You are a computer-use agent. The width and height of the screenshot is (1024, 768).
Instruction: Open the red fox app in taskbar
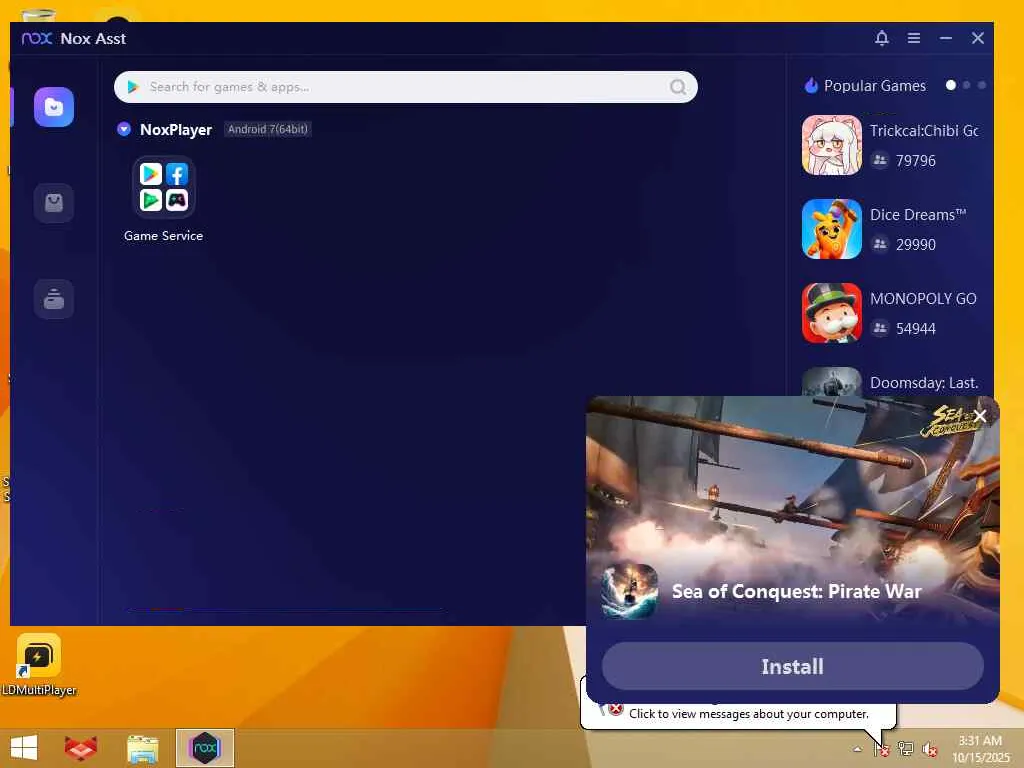81,748
